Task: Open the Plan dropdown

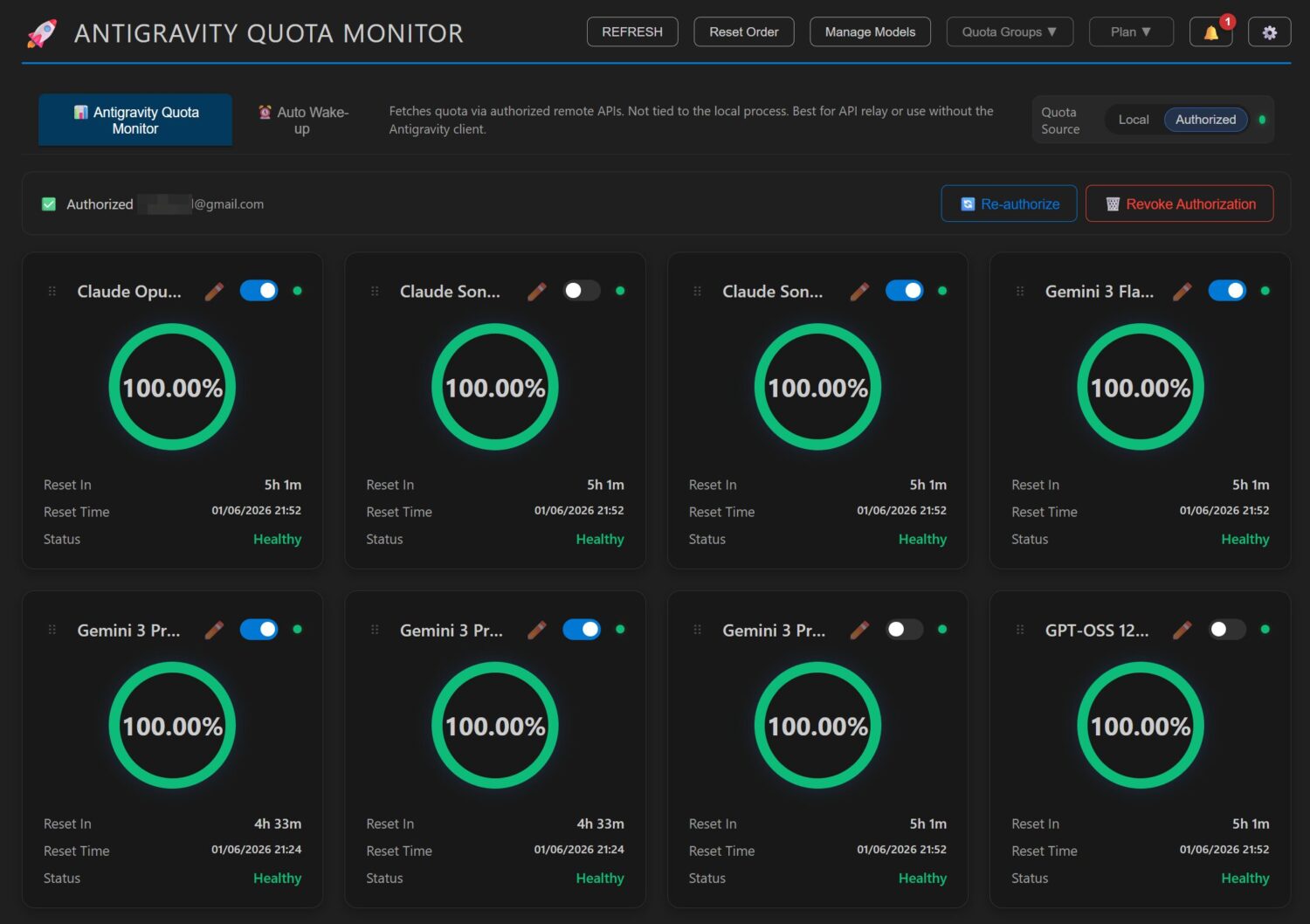Action: (x=1130, y=32)
